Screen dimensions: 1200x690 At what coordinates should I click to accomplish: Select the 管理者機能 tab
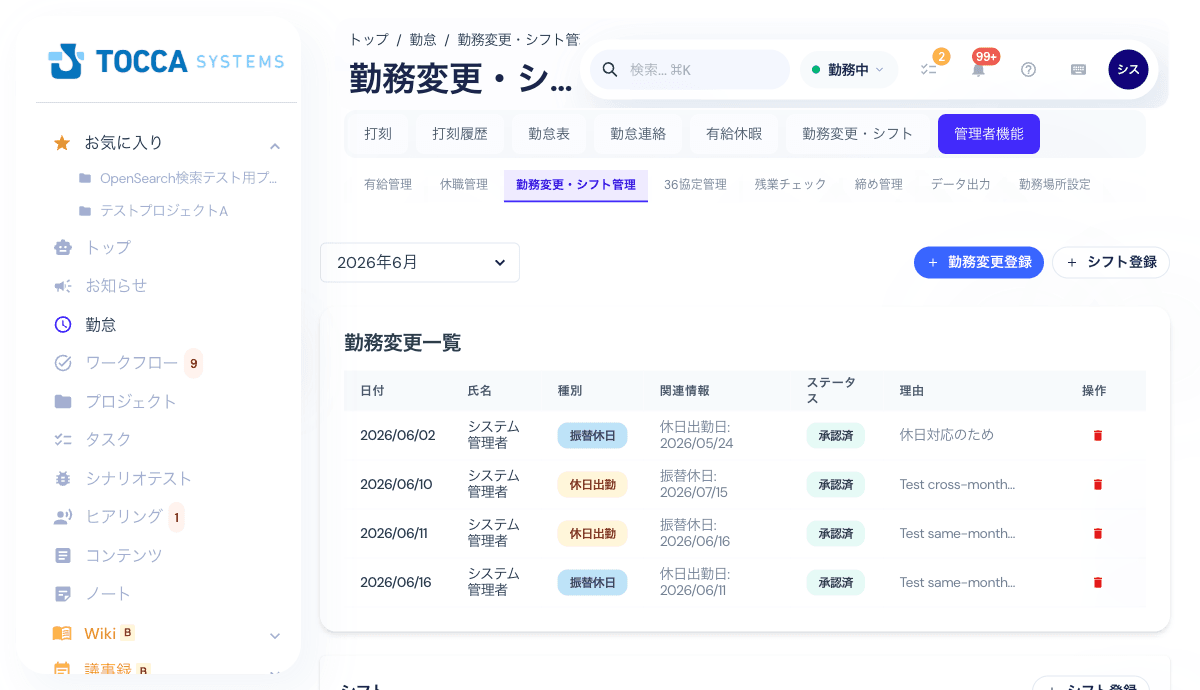tap(989, 134)
